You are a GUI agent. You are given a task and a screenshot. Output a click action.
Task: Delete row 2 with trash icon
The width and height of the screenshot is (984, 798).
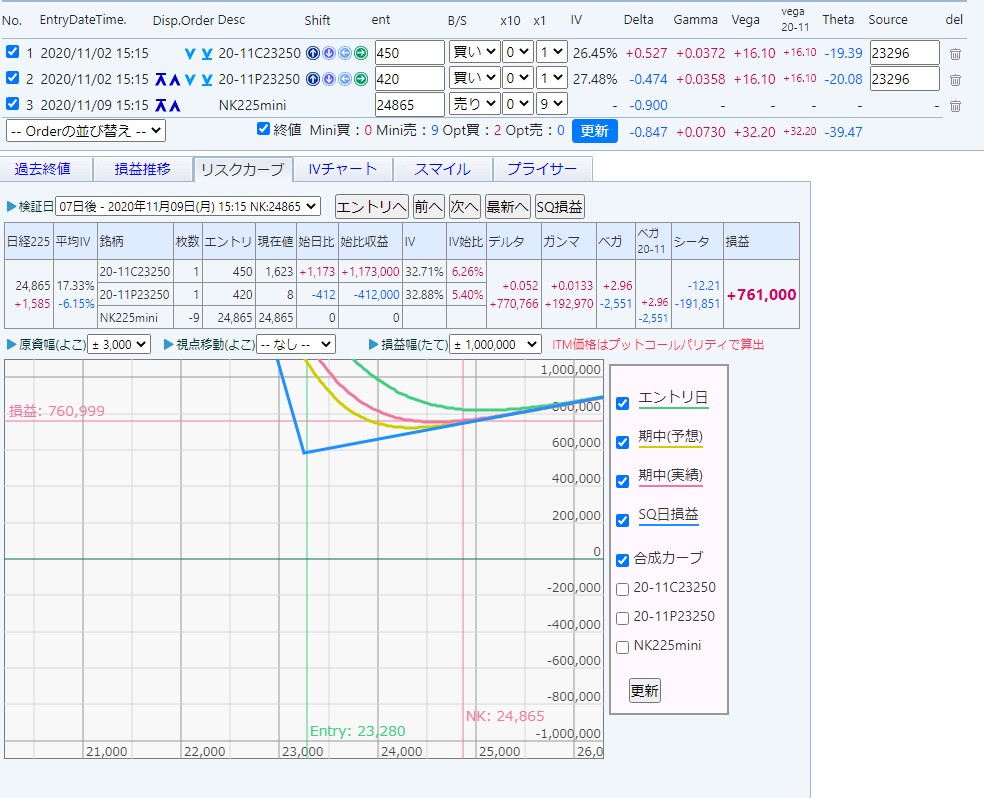955,80
